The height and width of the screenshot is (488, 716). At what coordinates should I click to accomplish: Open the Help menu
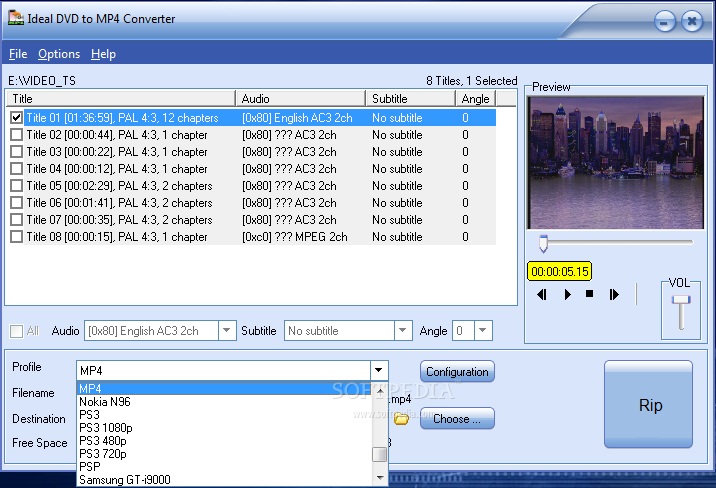(103, 54)
